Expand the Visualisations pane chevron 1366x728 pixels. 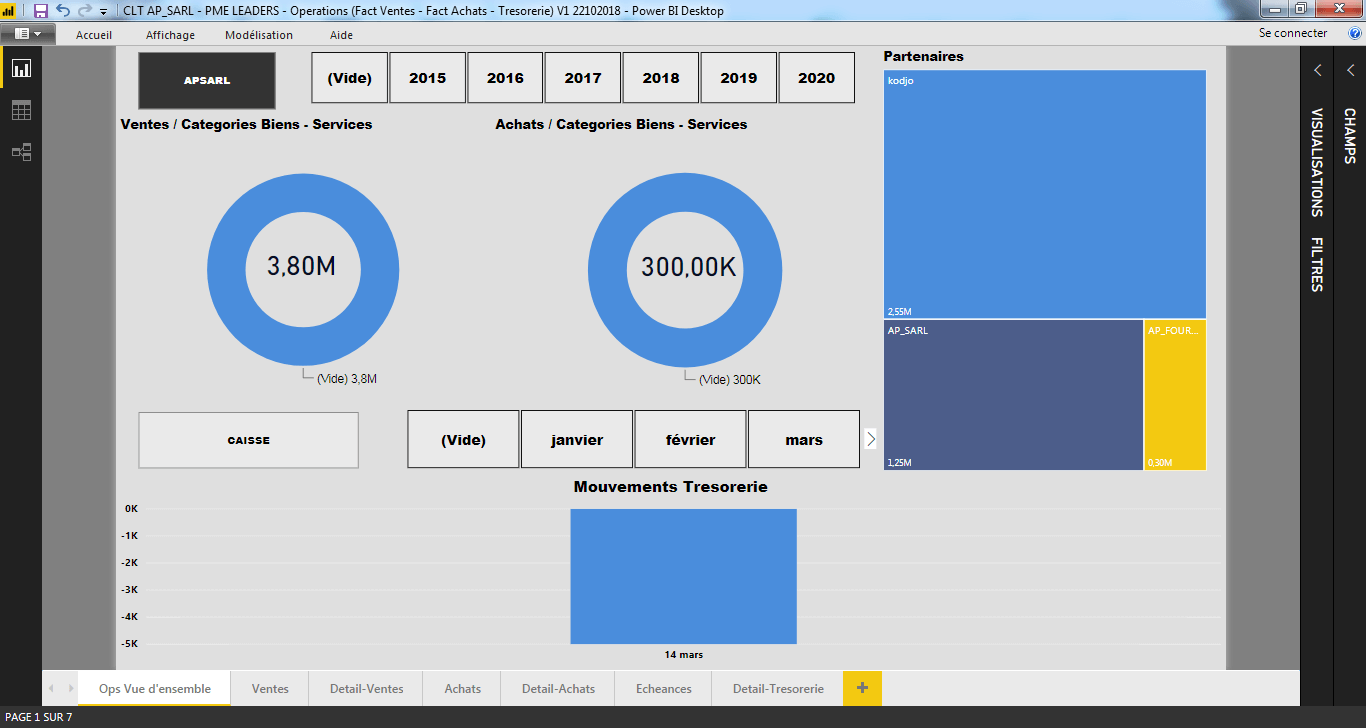click(x=1317, y=70)
